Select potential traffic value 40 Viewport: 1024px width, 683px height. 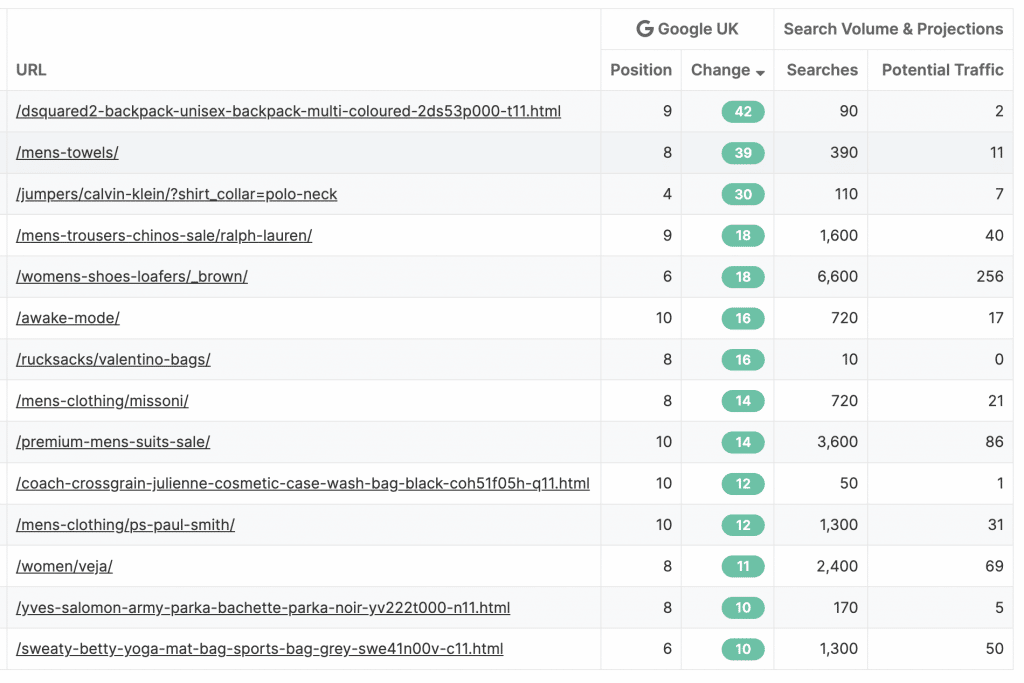coord(994,236)
